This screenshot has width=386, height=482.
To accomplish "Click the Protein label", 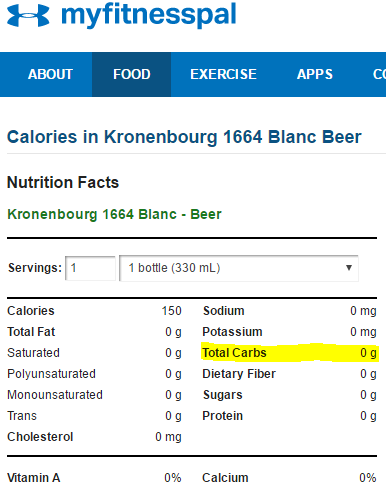I will click(x=223, y=416).
